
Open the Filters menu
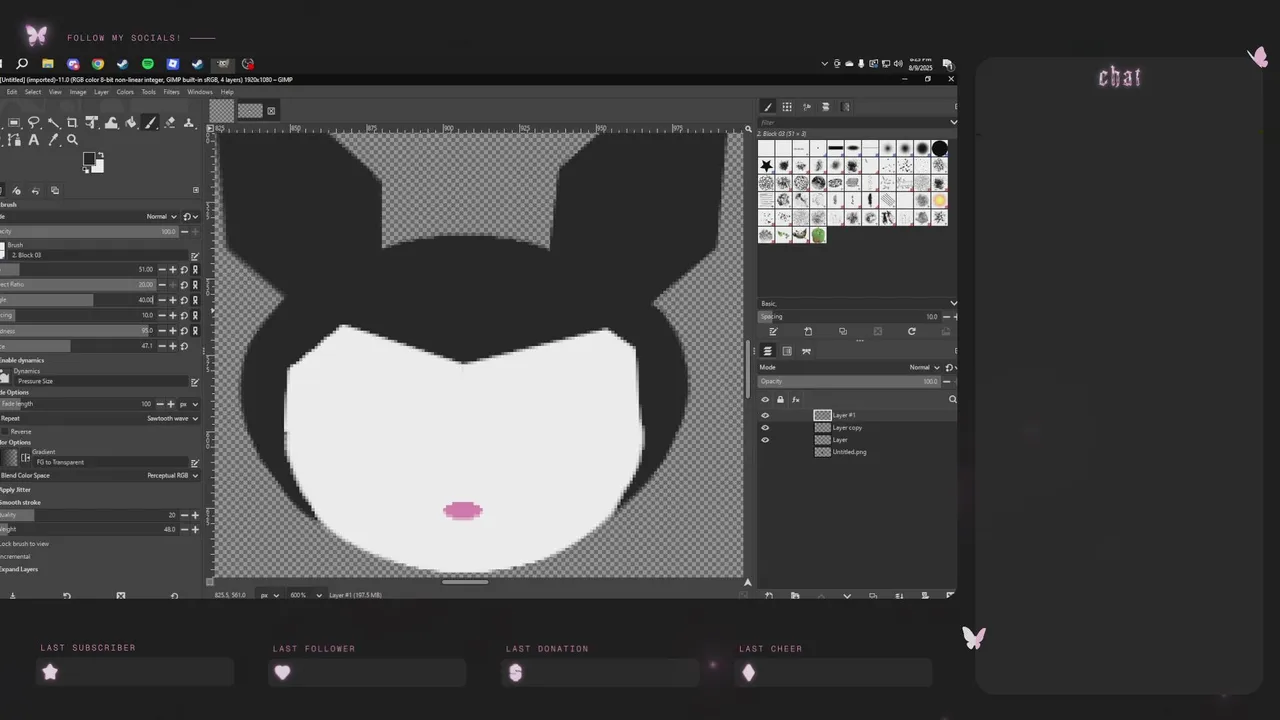coord(172,92)
